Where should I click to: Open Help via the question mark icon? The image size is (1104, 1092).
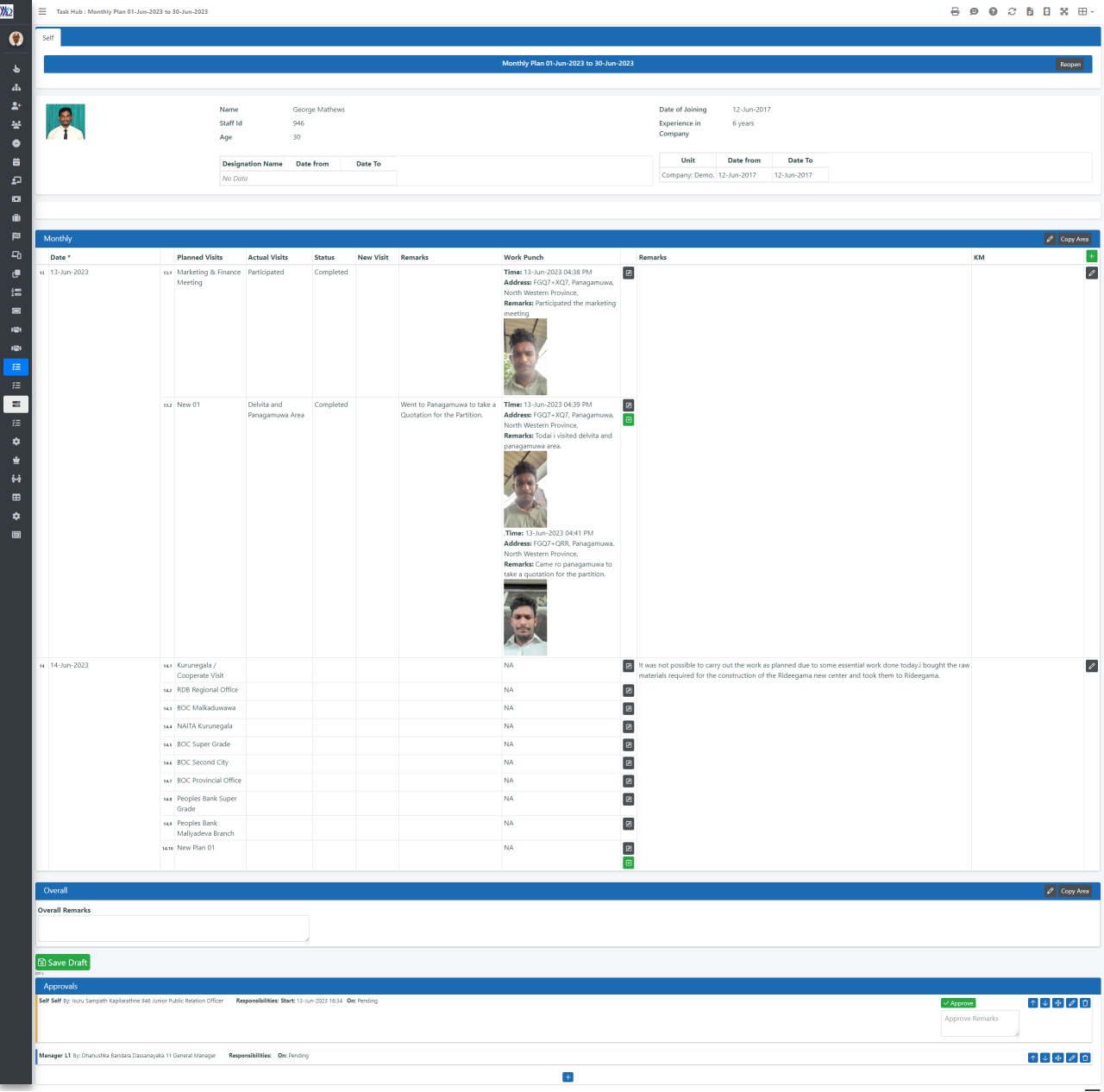point(993,11)
